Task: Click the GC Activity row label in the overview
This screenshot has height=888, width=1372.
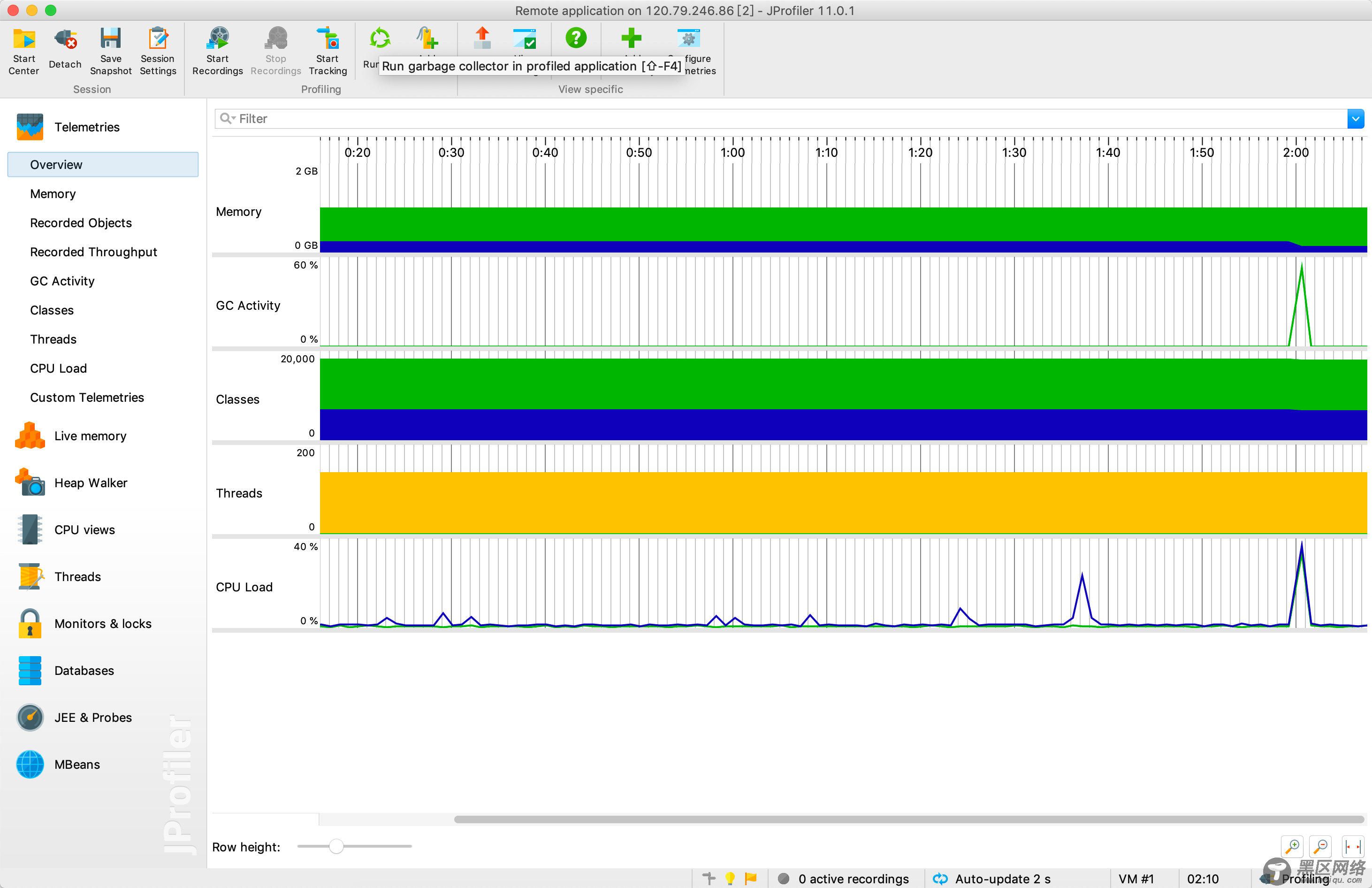Action: tap(248, 306)
